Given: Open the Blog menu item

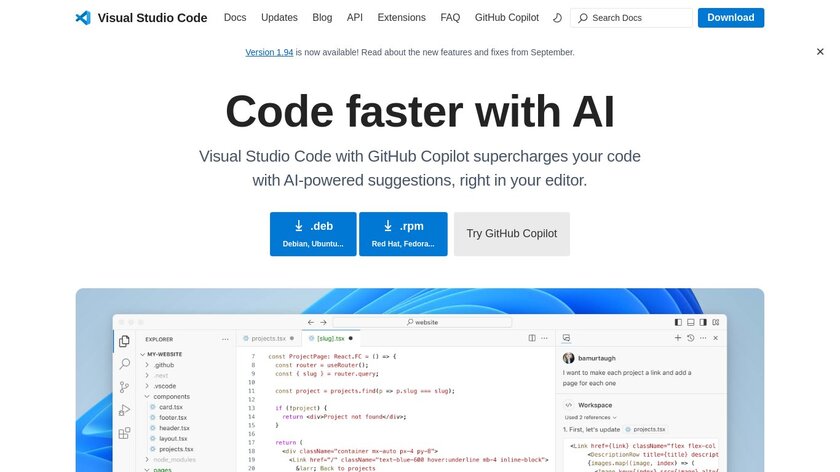Looking at the screenshot, I should point(322,18).
